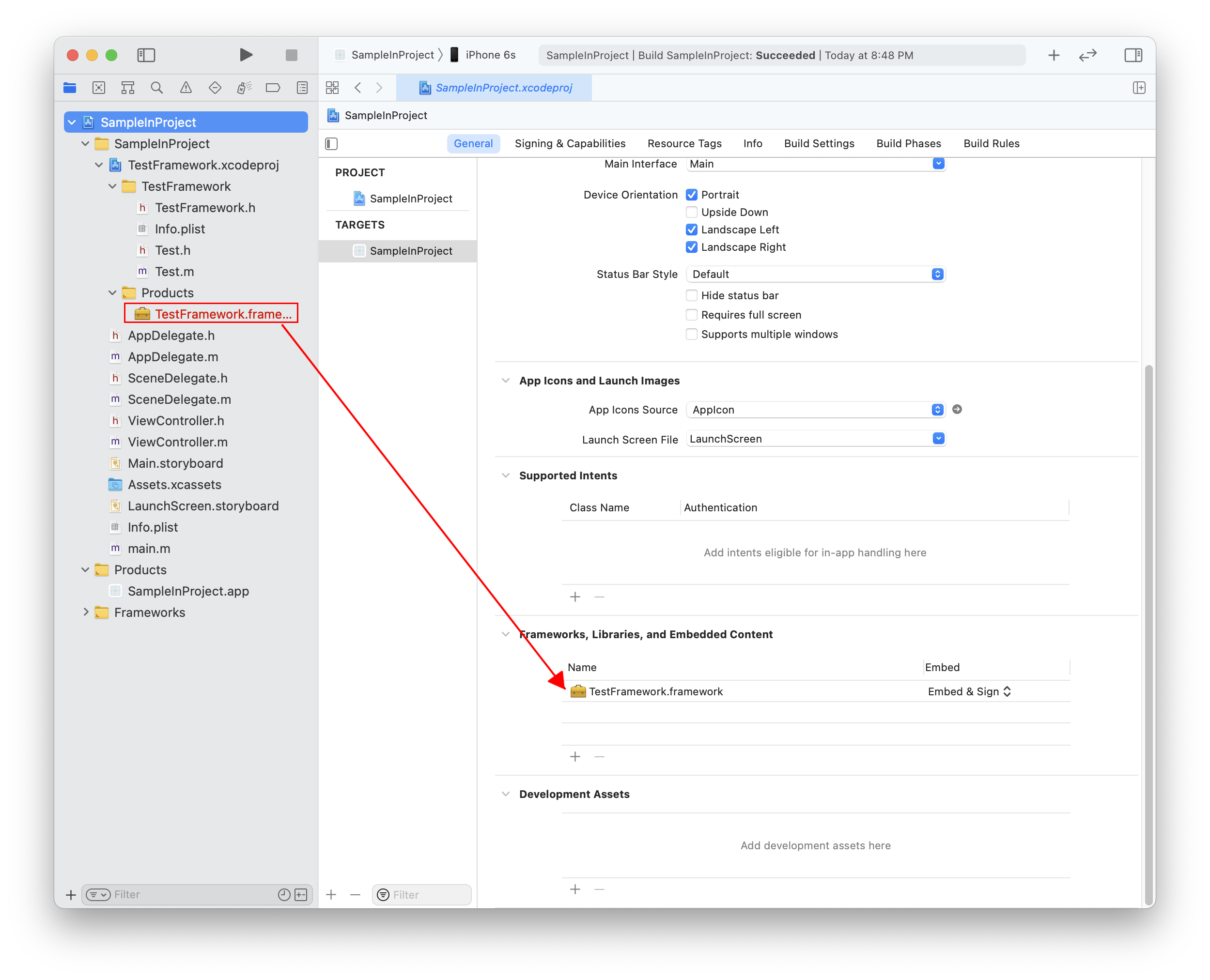Image resolution: width=1210 pixels, height=980 pixels.
Task: Check Hide status bar option
Action: coord(691,295)
